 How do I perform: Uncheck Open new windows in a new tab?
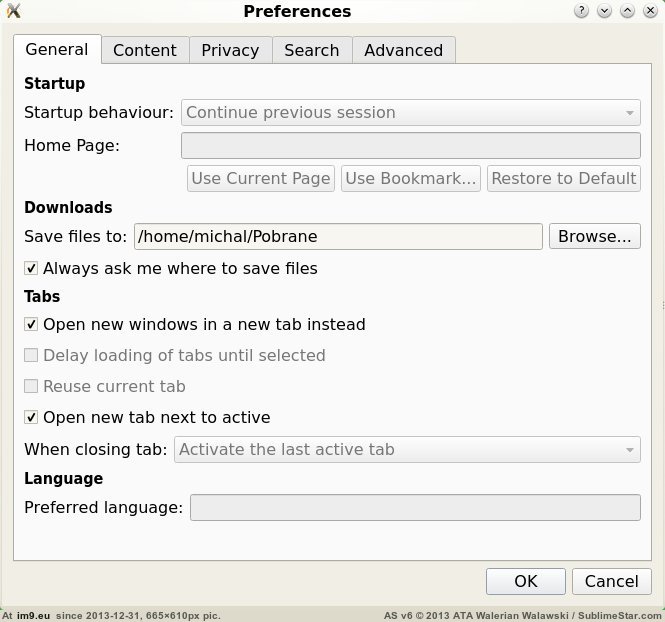click(32, 324)
